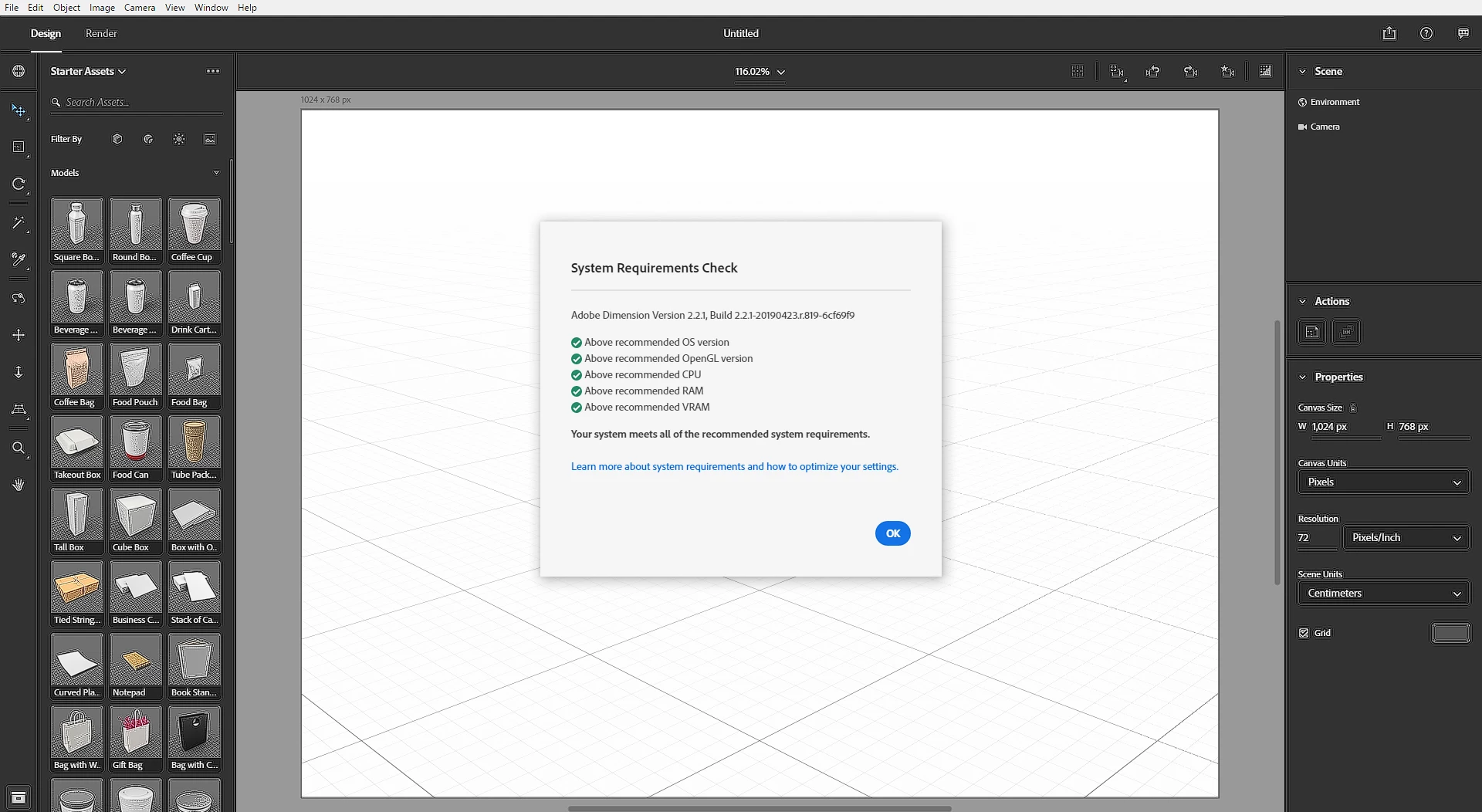
Task: Filter assets by images
Action: [x=210, y=139]
